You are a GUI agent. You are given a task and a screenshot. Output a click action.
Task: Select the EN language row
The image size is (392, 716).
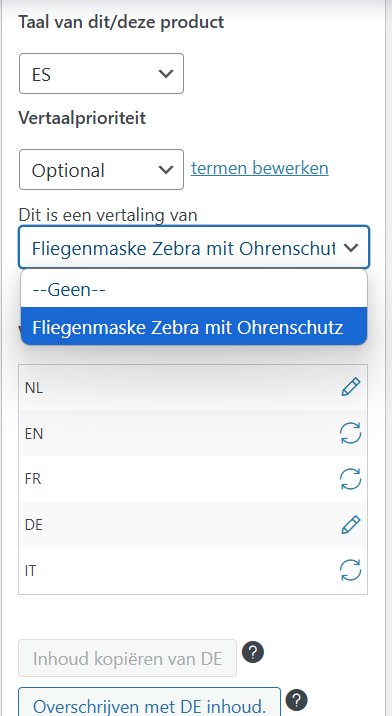pyautogui.click(x=193, y=433)
